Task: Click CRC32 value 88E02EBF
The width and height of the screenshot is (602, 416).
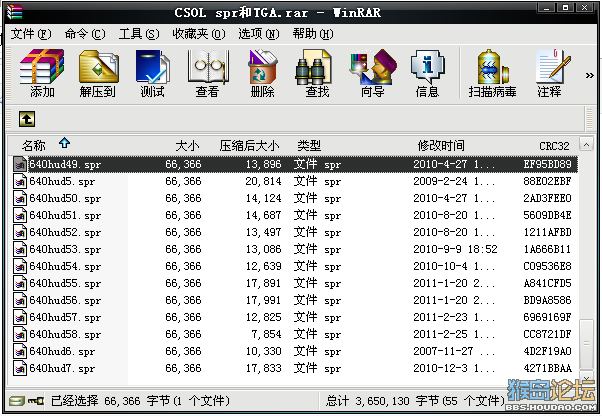Action: [547, 181]
